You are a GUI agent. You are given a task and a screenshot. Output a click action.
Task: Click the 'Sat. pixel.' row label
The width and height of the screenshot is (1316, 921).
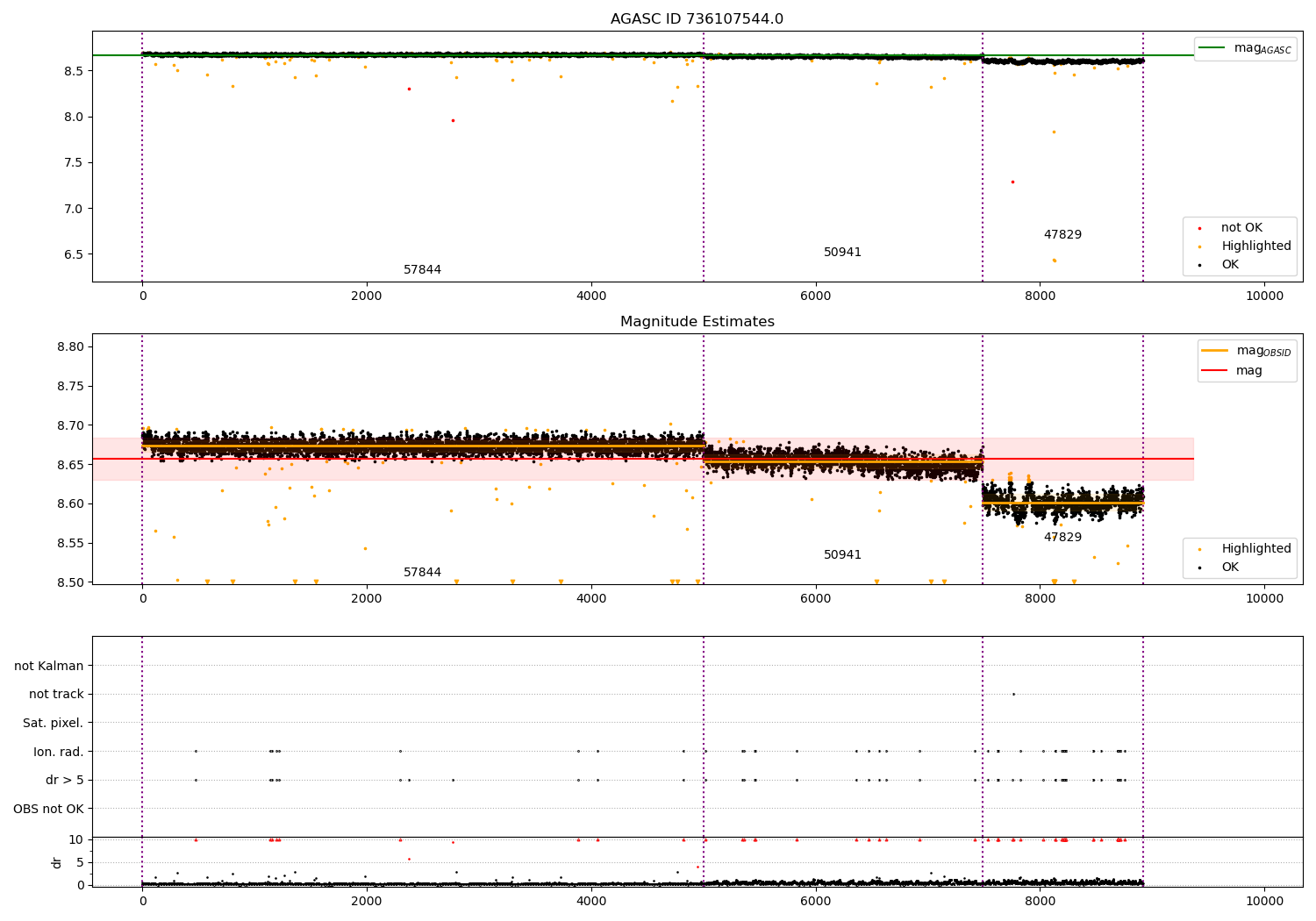pyautogui.click(x=54, y=724)
